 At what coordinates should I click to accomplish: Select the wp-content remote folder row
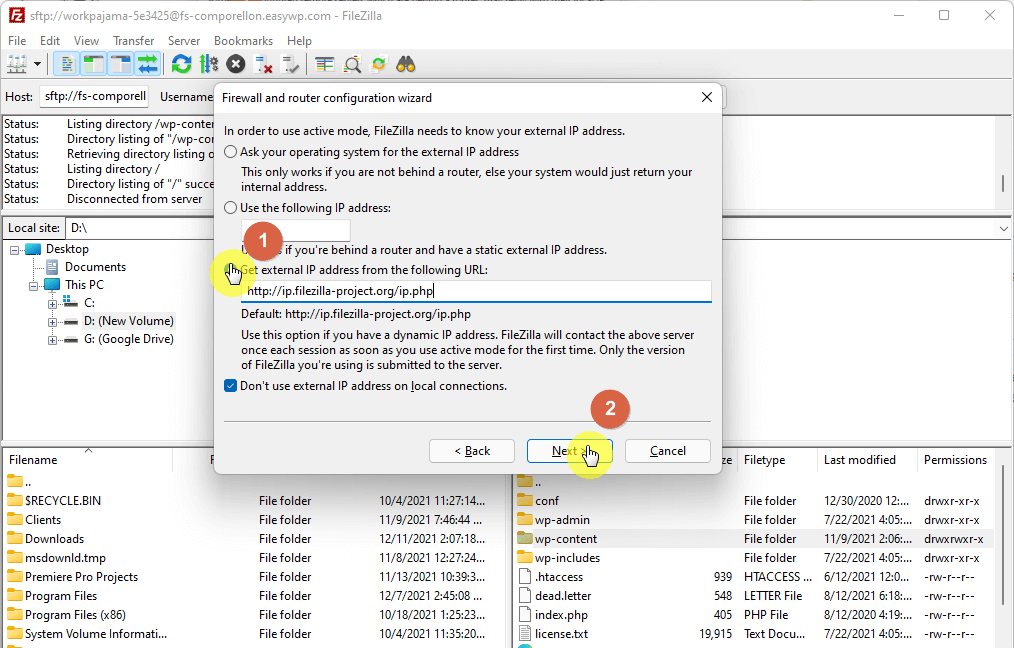click(x=755, y=539)
